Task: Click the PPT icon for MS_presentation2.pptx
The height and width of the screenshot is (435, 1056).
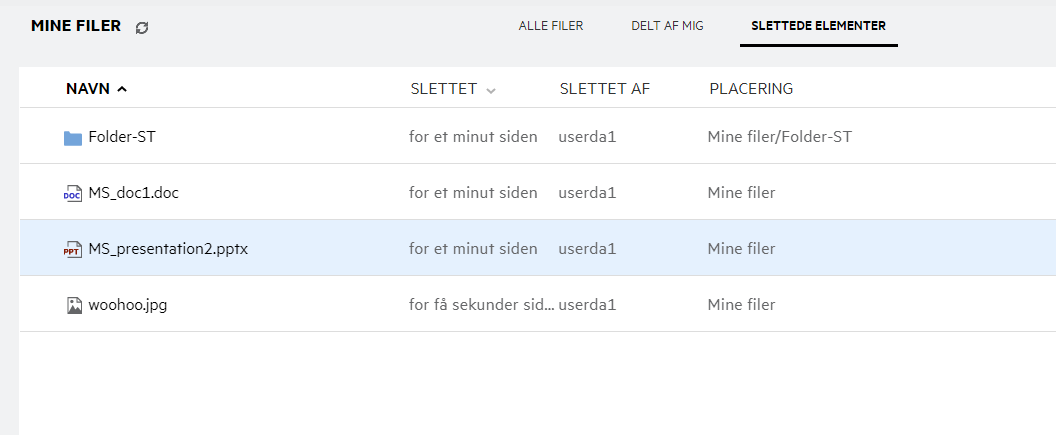Action: pyautogui.click(x=72, y=250)
